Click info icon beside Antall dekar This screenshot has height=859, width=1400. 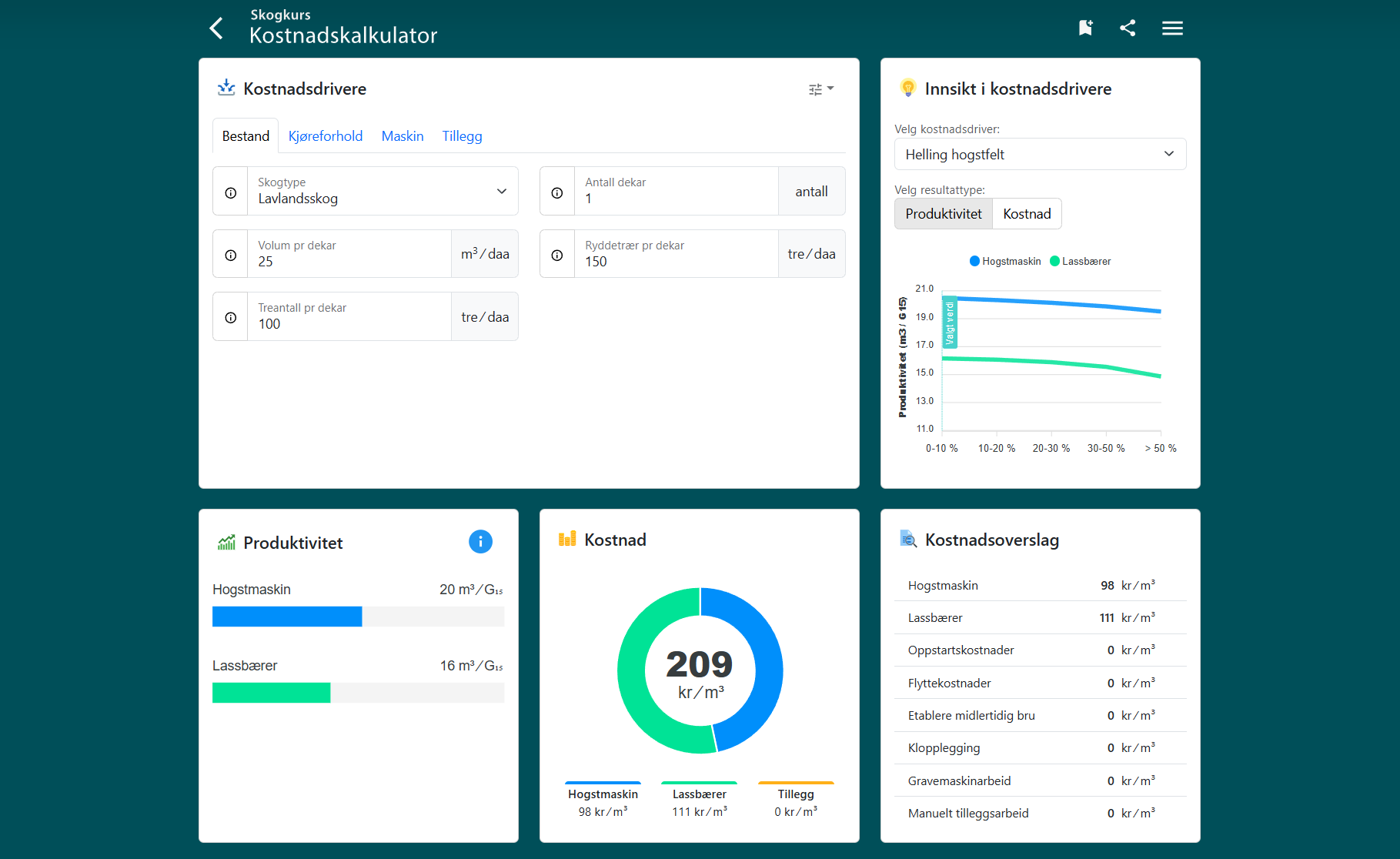click(557, 192)
